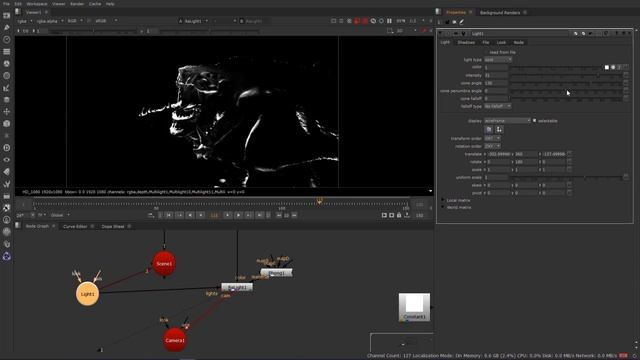The height and width of the screenshot is (360, 640).
Task: Open the rotation order dropdown
Action: [492, 146]
